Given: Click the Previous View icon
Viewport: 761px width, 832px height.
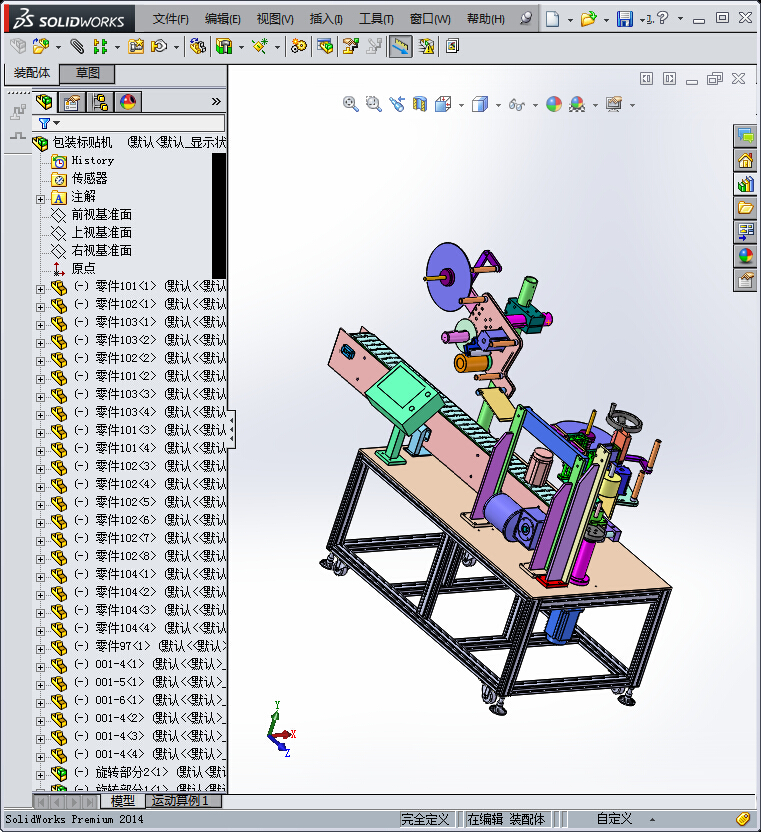Looking at the screenshot, I should (x=396, y=103).
